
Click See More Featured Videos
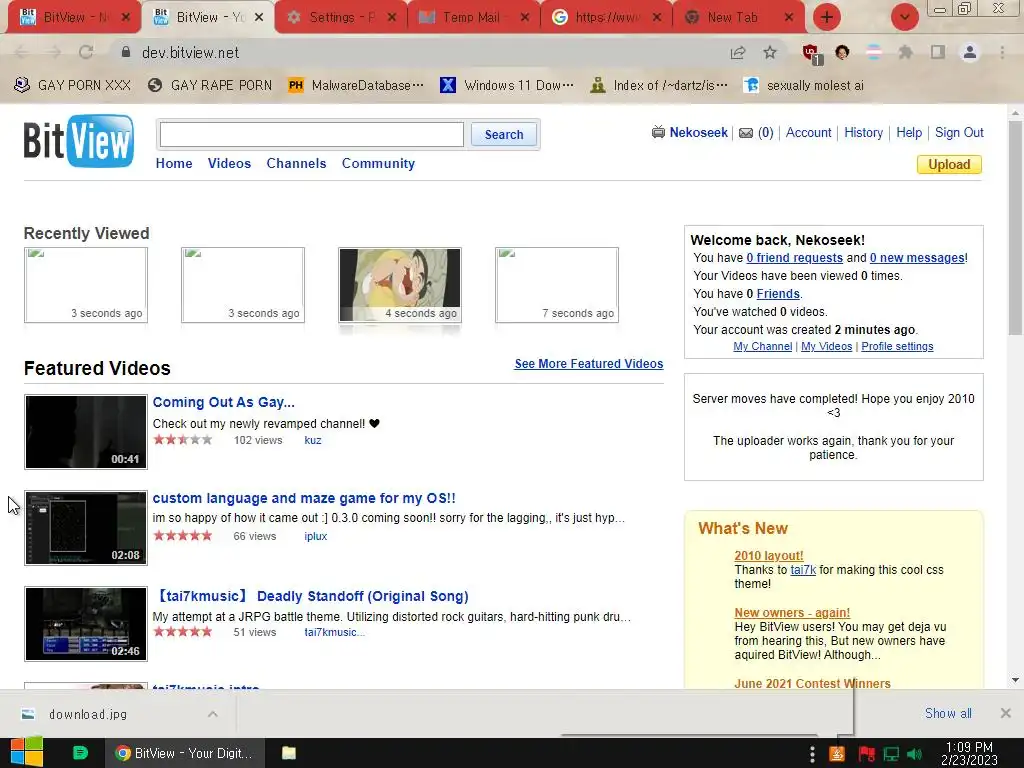click(588, 364)
